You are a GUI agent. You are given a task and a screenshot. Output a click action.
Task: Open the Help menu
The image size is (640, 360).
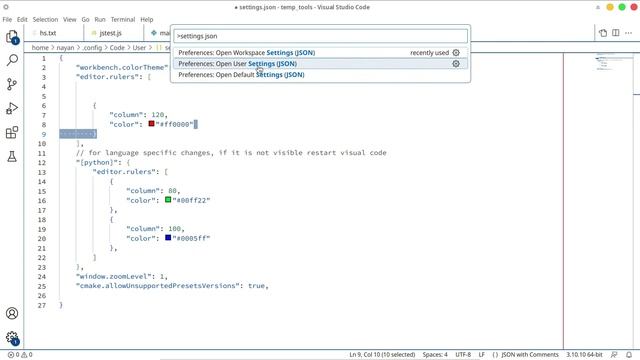coord(147,19)
